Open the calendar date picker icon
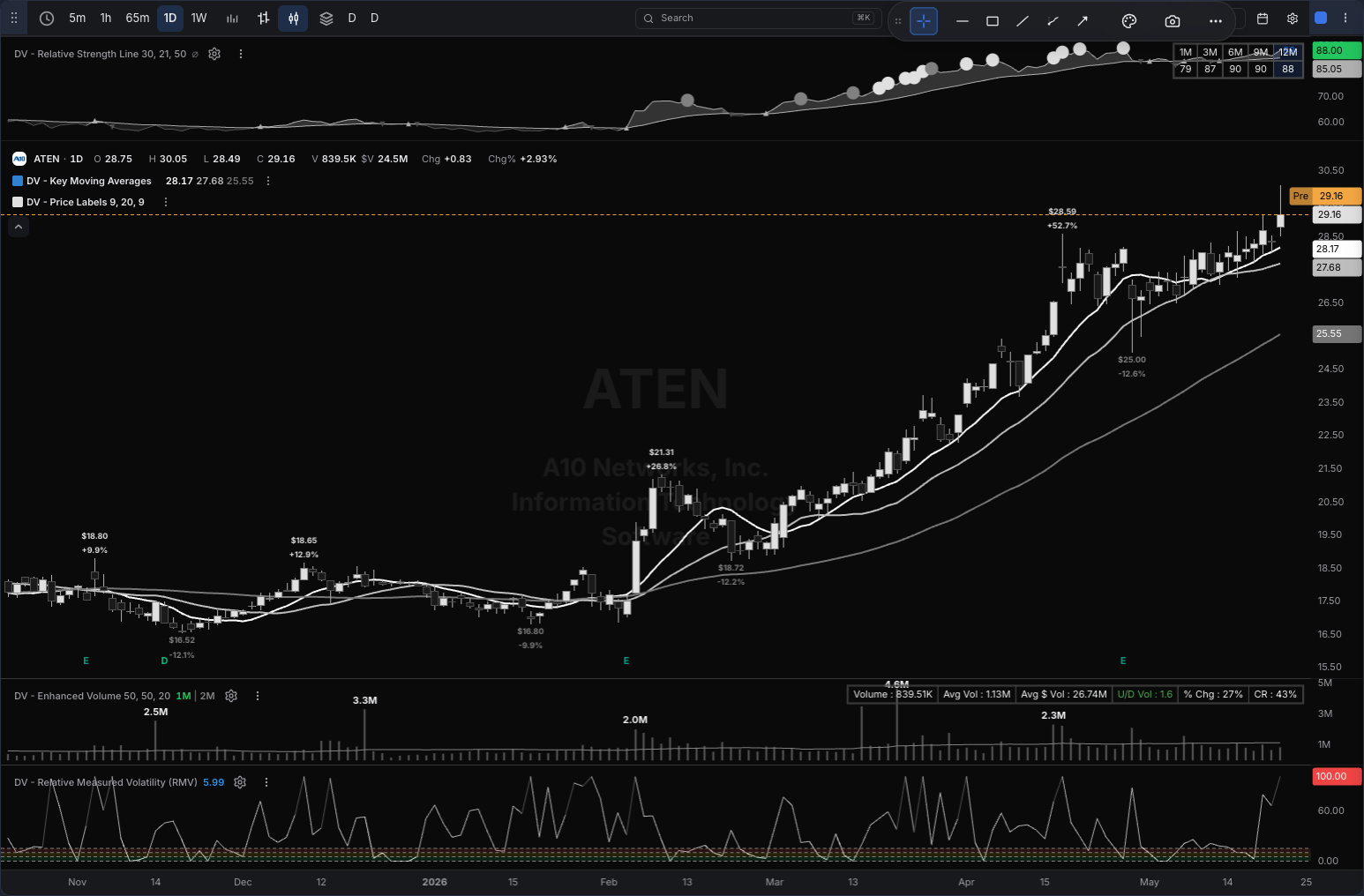Image resolution: width=1364 pixels, height=896 pixels. (x=1263, y=18)
